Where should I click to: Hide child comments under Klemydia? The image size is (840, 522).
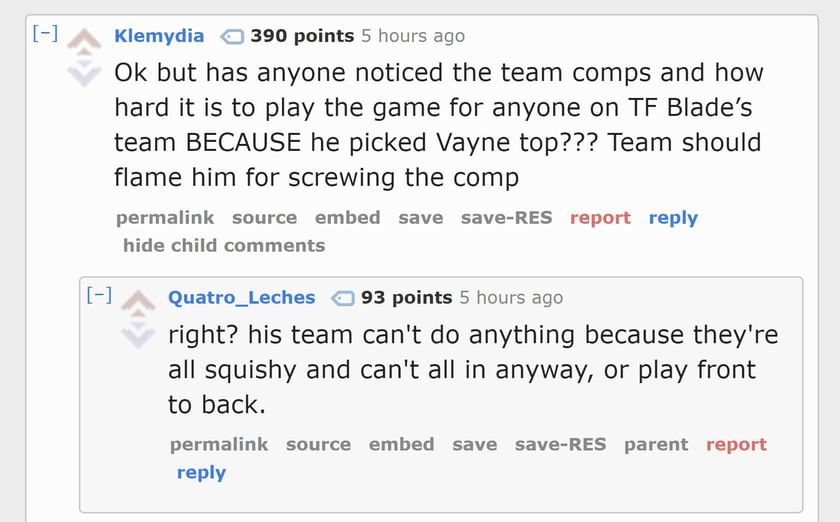(224, 245)
